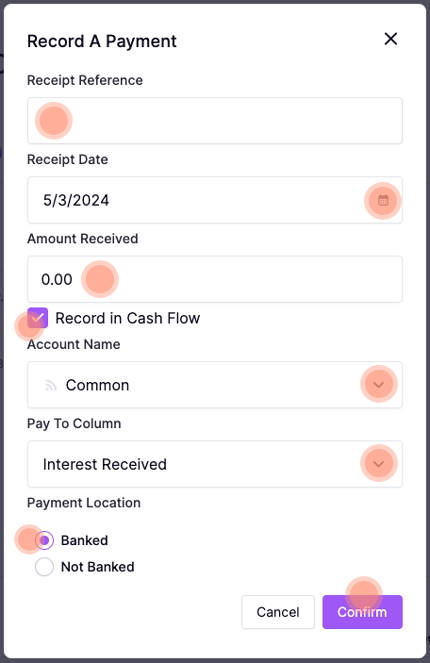Expand the Pay To Column chevron arrow
430x663 pixels.
[379, 464]
